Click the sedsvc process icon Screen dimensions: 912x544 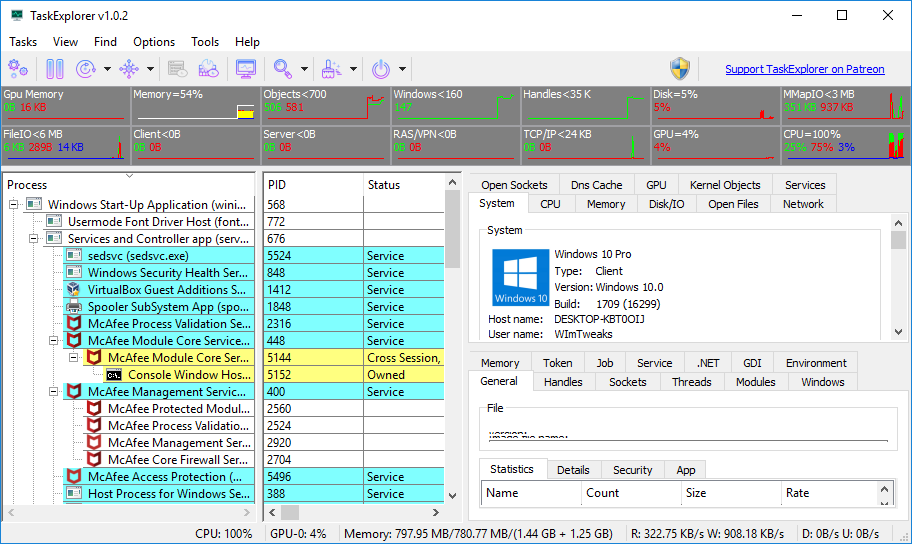click(x=73, y=255)
